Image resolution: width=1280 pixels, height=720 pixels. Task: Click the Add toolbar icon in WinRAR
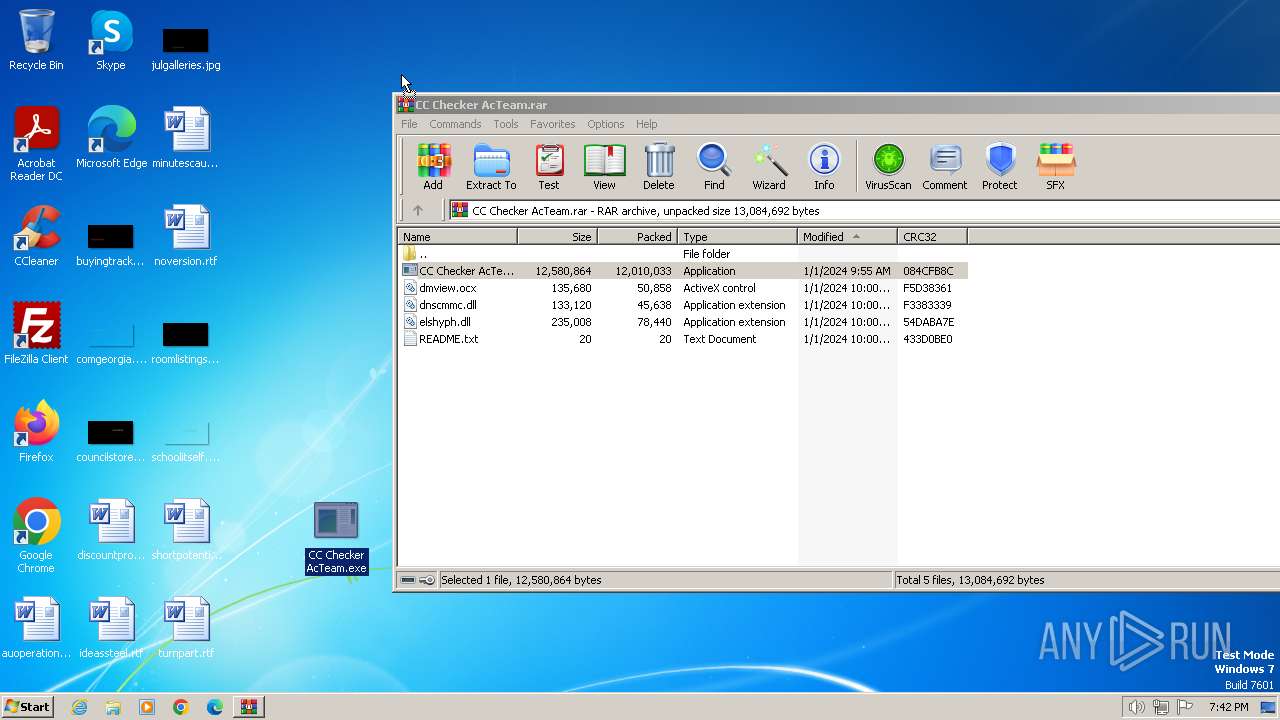433,166
